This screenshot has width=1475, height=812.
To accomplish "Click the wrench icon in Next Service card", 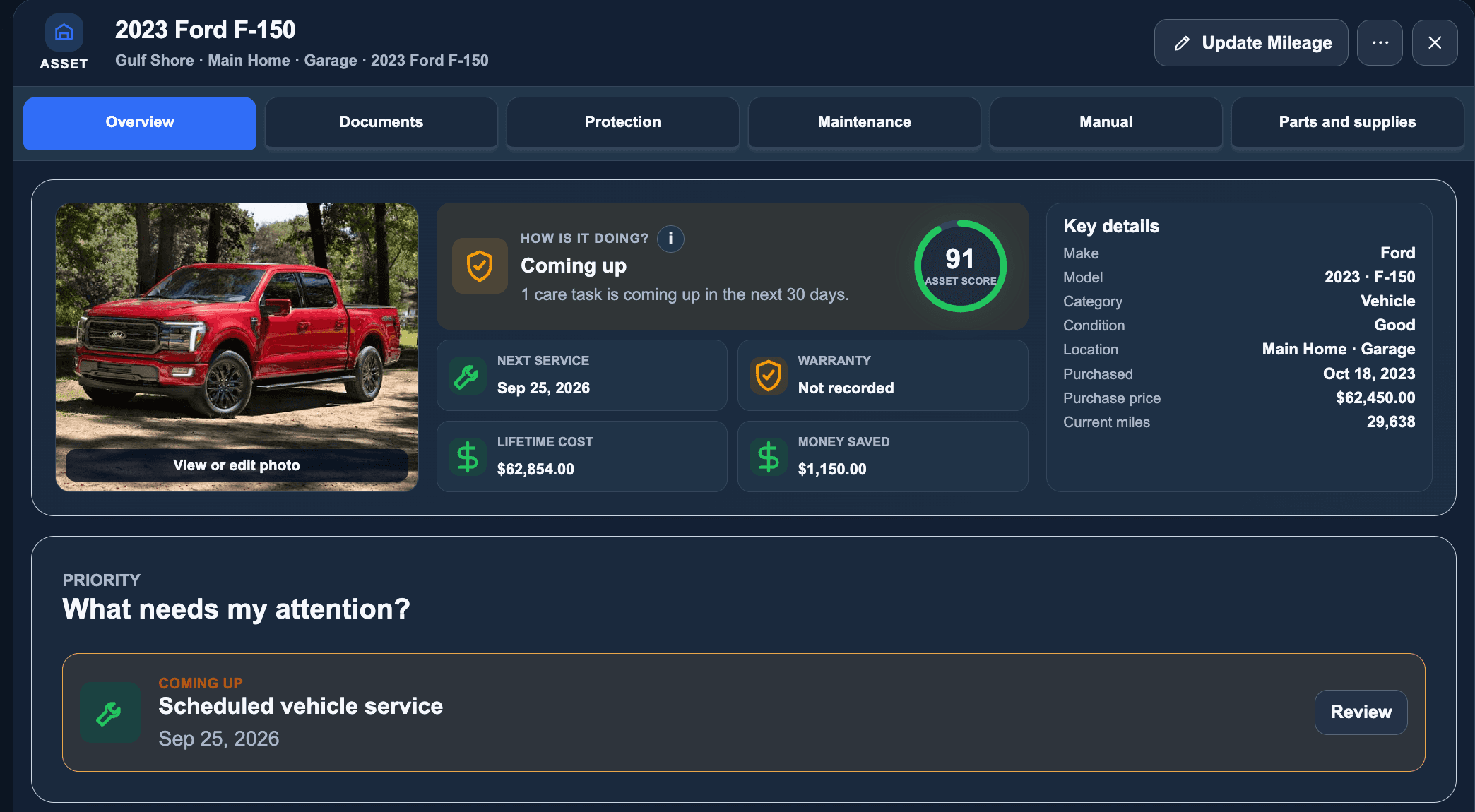I will (467, 376).
